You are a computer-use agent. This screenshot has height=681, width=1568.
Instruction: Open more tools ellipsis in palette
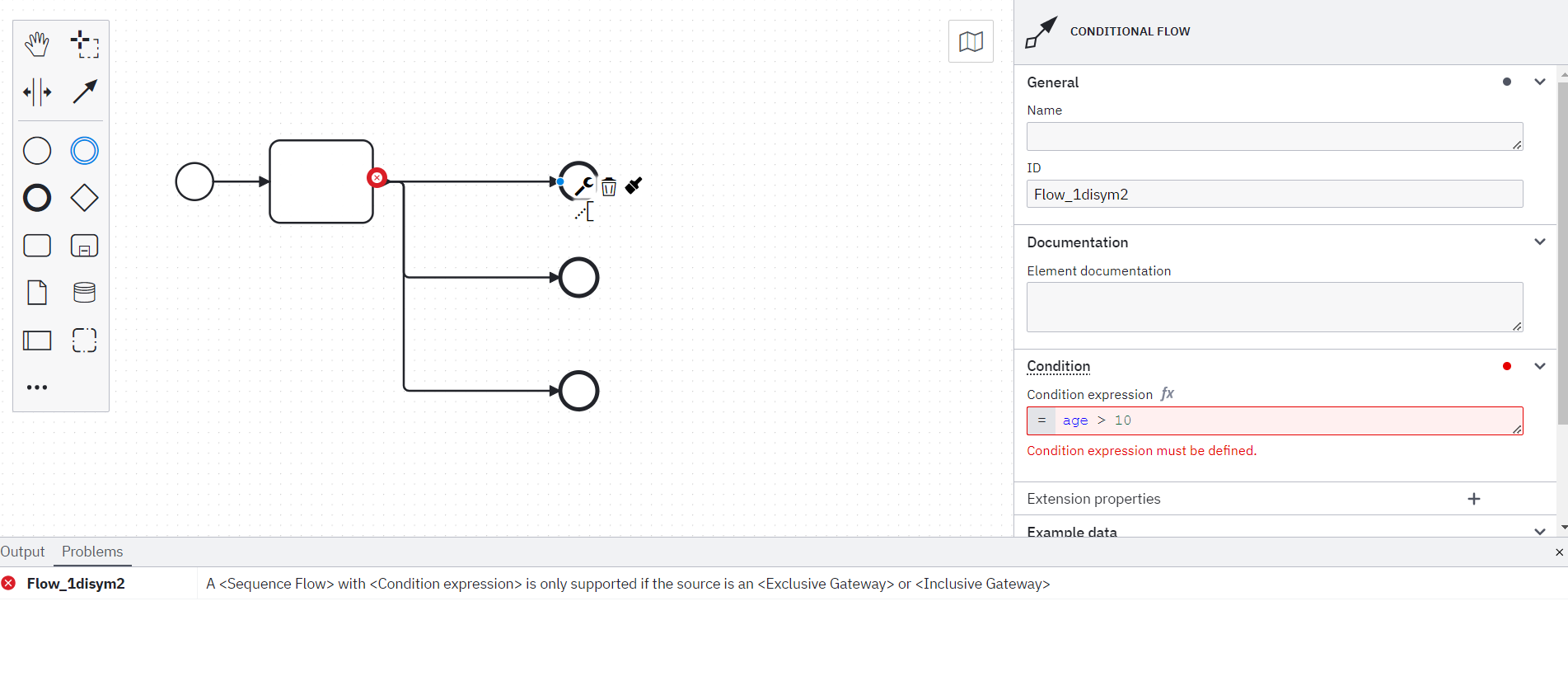coord(36,387)
